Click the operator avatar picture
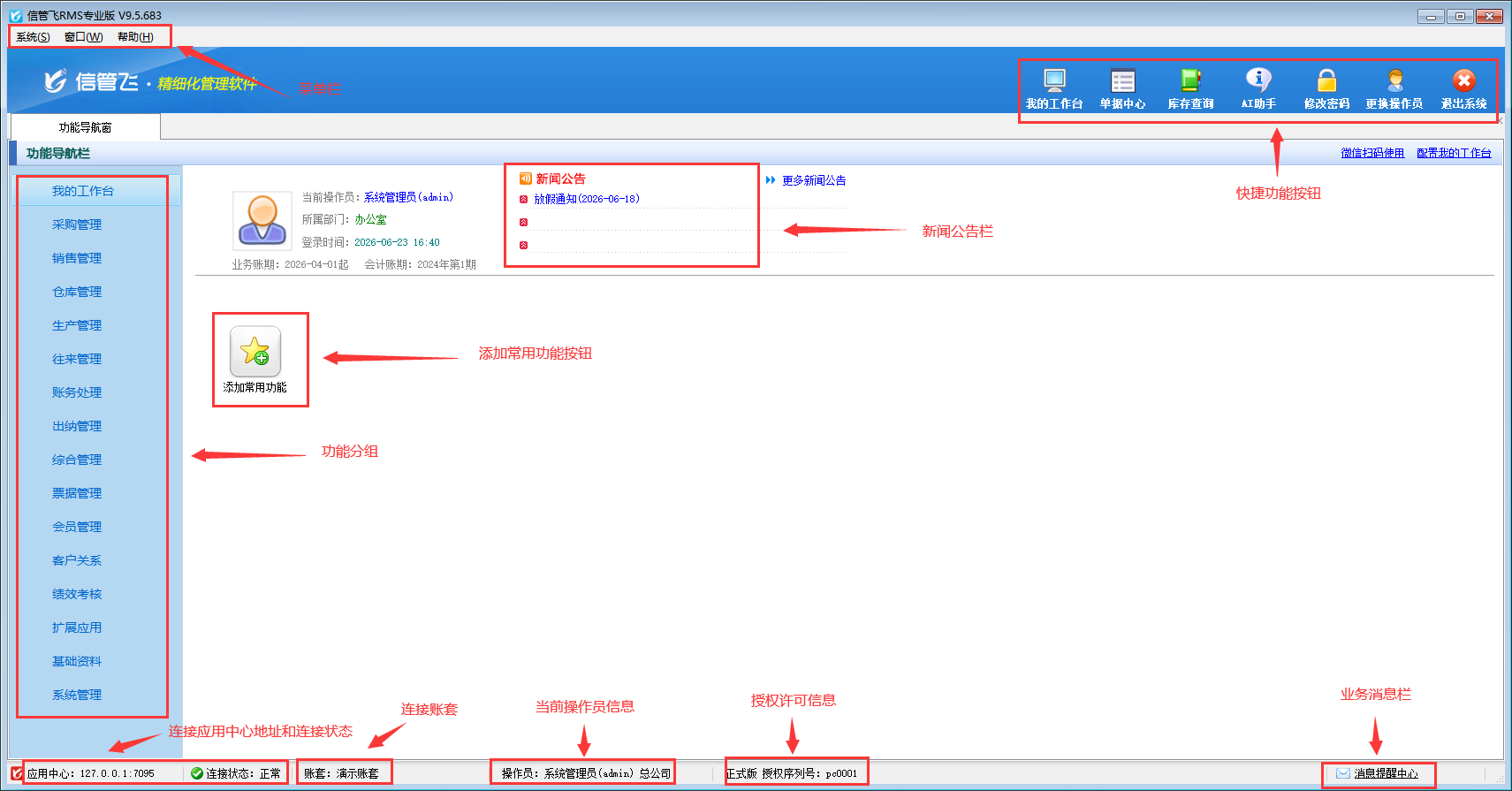Image resolution: width=1512 pixels, height=791 pixels. (x=262, y=220)
